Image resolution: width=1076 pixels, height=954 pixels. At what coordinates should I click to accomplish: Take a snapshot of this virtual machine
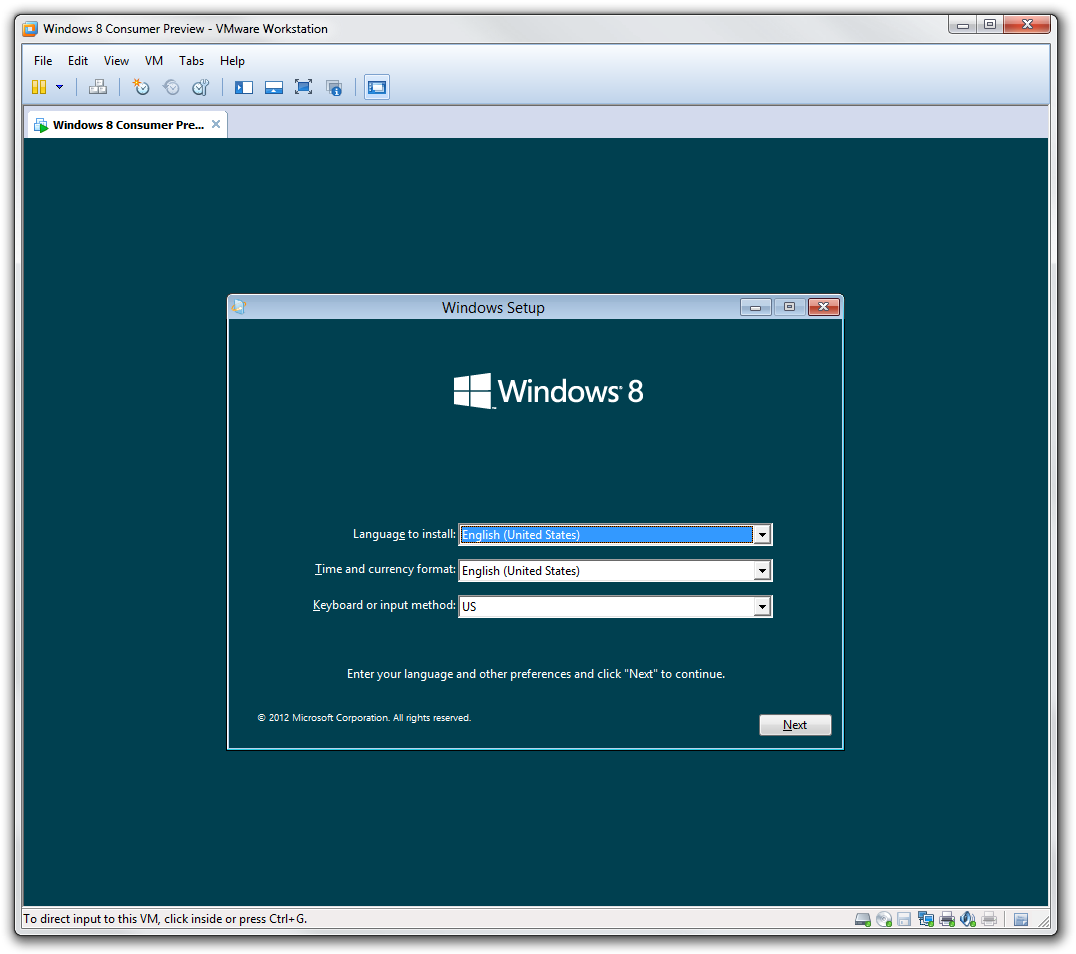[x=141, y=87]
